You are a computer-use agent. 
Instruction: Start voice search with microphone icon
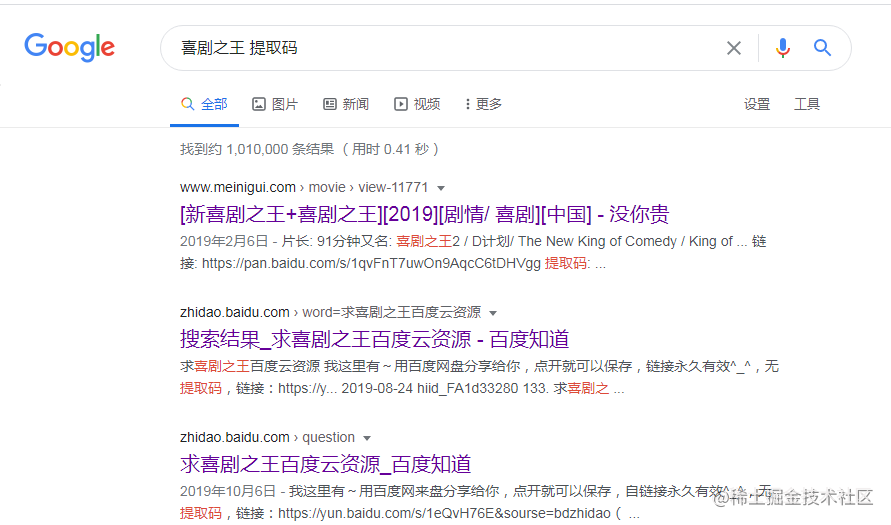(x=782, y=48)
